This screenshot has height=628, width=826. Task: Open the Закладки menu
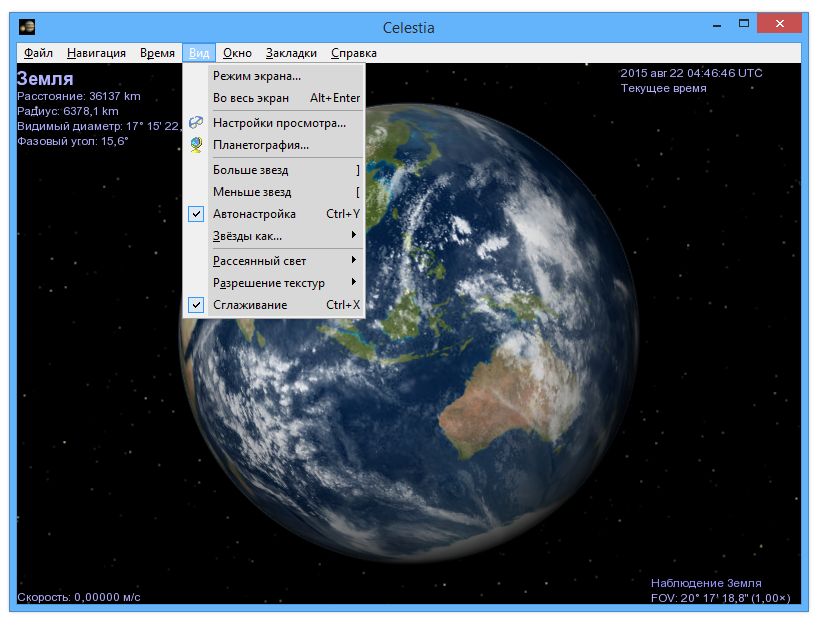click(291, 53)
